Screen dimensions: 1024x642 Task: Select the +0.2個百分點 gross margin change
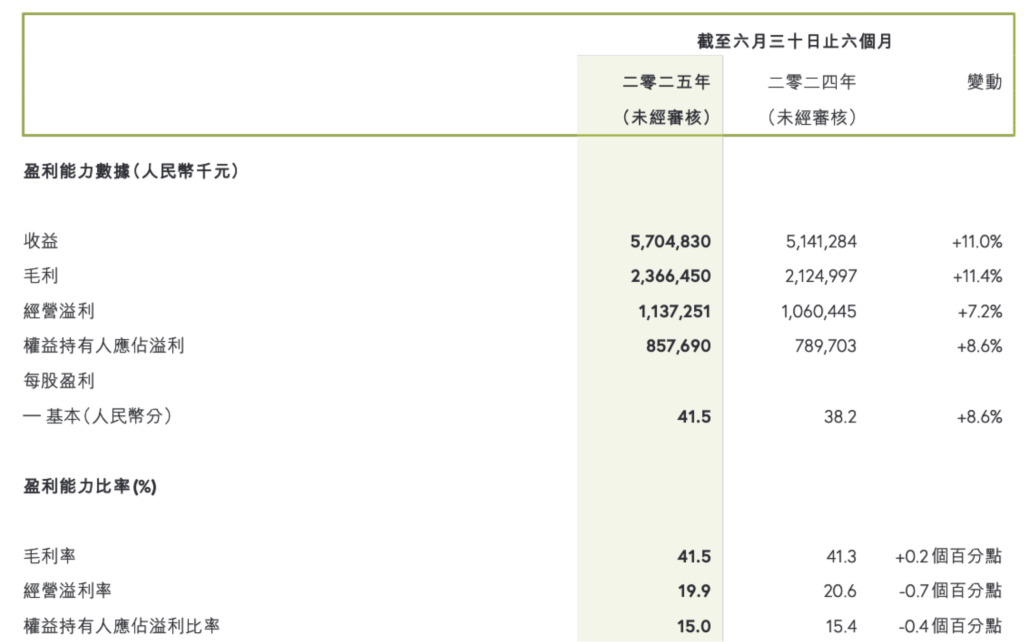[948, 556]
